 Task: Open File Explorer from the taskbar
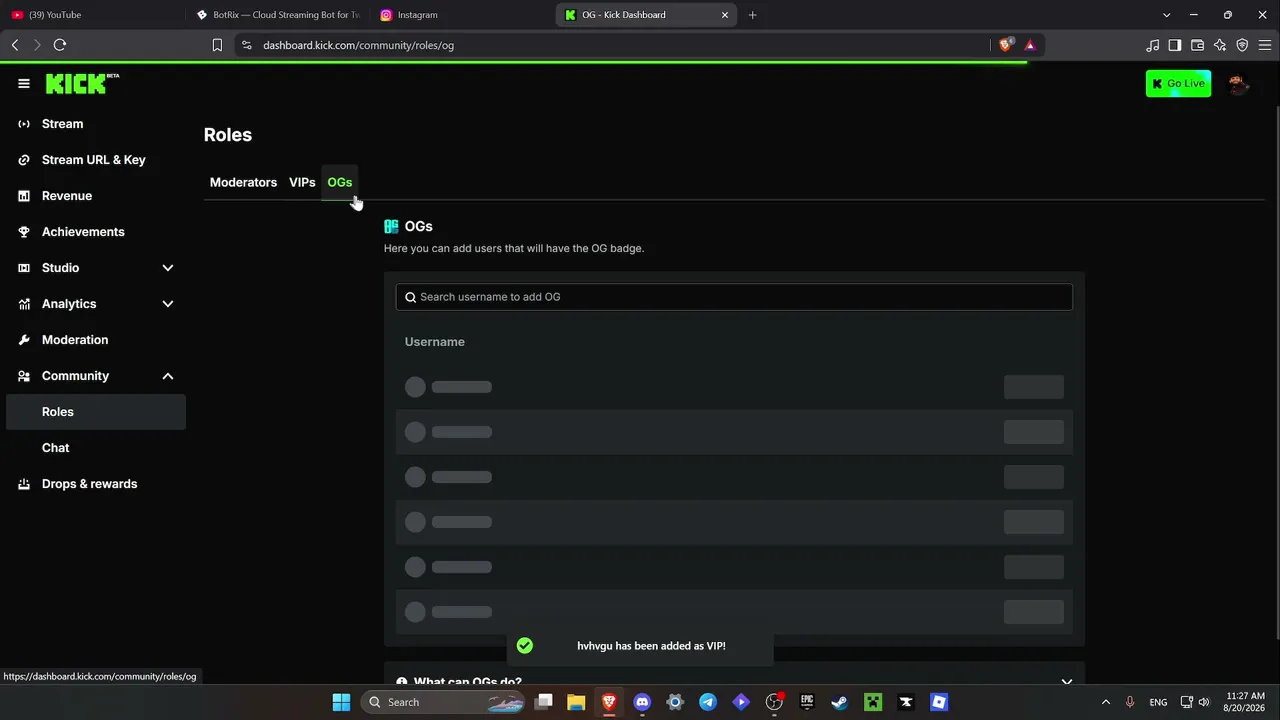pos(576,702)
